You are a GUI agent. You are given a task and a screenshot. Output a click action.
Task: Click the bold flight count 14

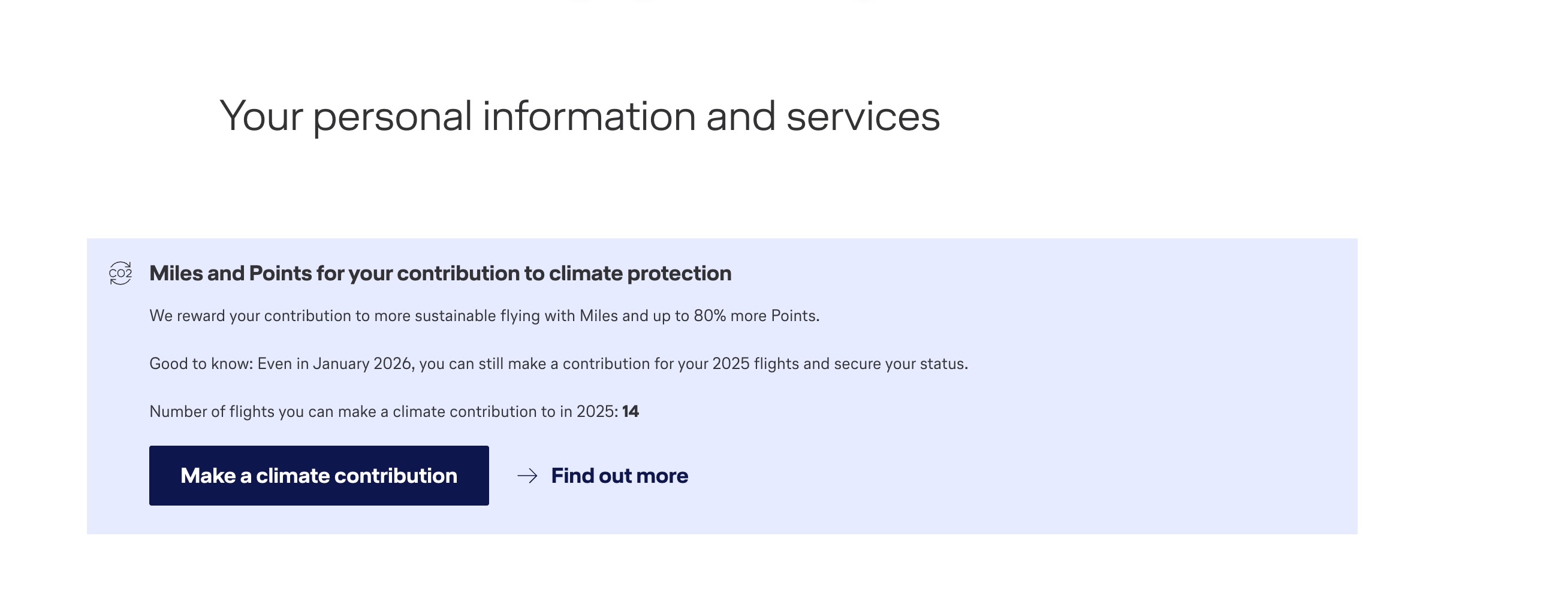point(631,412)
